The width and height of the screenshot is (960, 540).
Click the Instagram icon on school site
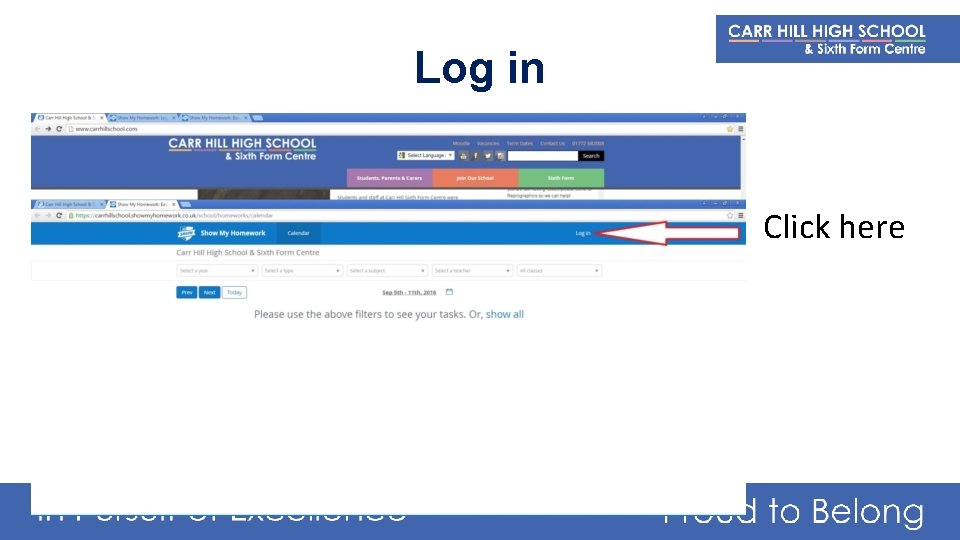(x=500, y=156)
